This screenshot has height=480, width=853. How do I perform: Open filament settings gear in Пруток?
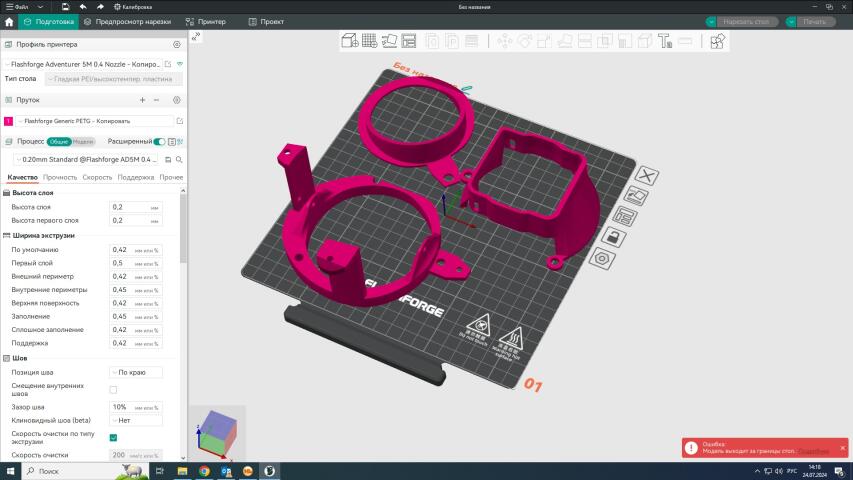click(x=177, y=100)
